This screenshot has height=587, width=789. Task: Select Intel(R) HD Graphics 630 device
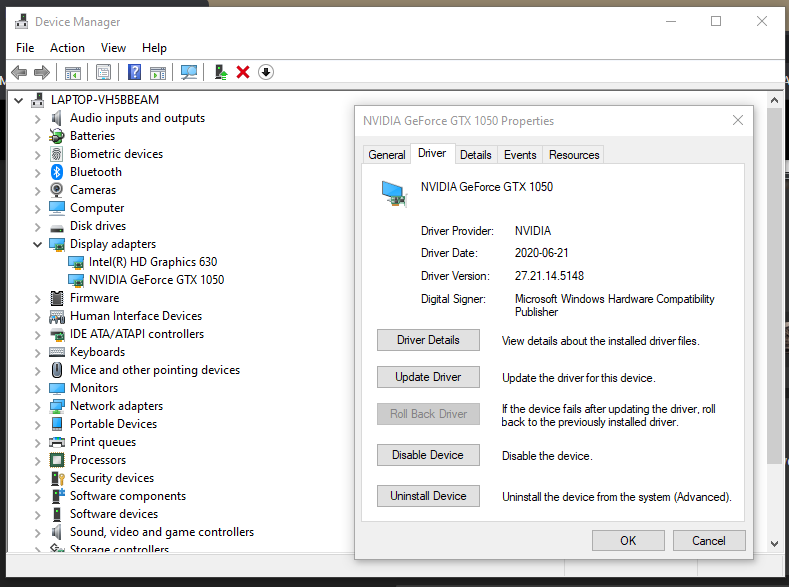(152, 262)
